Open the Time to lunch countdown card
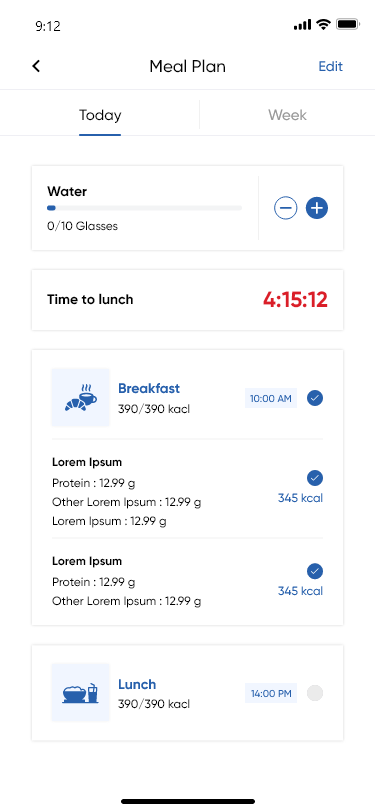375x812 pixels. (x=188, y=299)
